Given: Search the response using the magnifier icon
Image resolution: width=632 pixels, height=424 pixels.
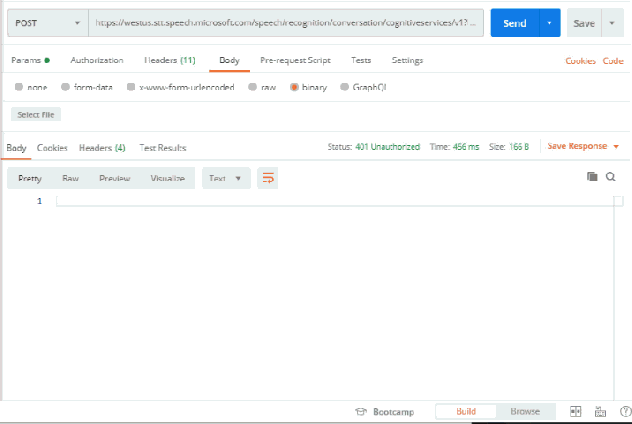Looking at the screenshot, I should [x=610, y=177].
